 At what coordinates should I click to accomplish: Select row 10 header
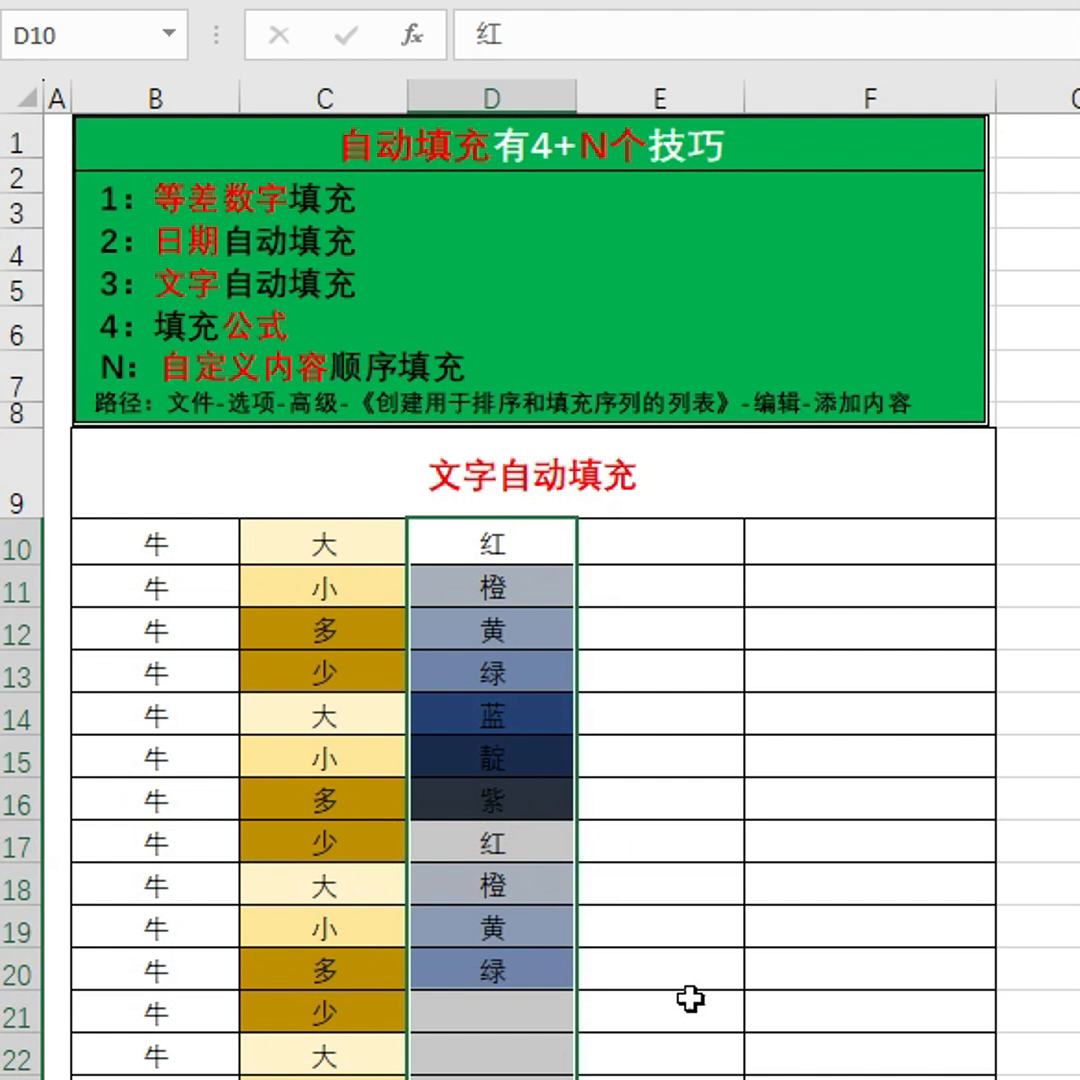click(x=21, y=541)
